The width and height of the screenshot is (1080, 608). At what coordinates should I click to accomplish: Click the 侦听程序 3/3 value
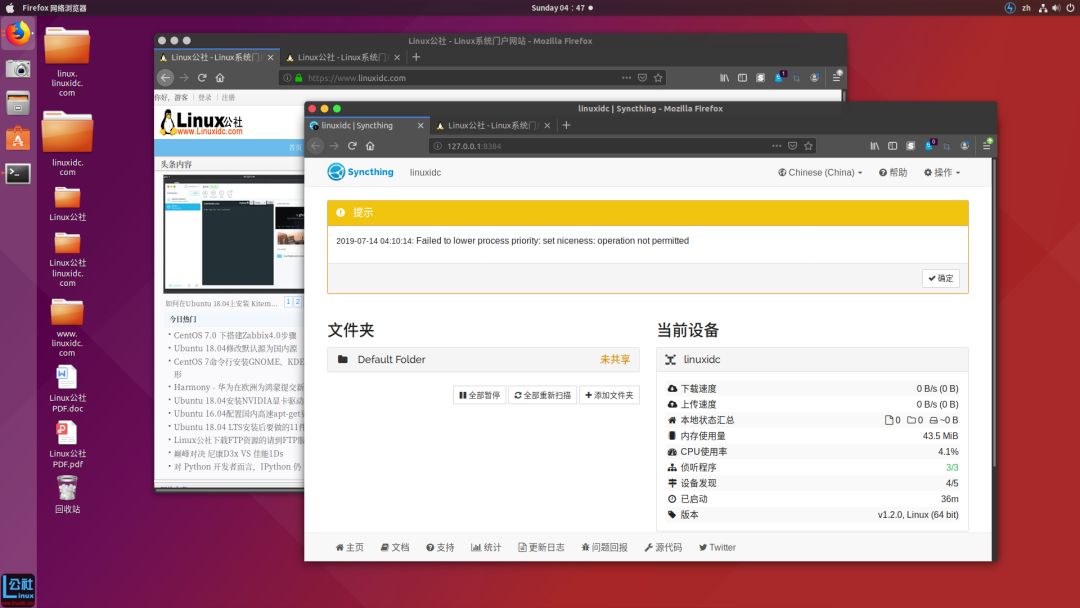coord(952,468)
